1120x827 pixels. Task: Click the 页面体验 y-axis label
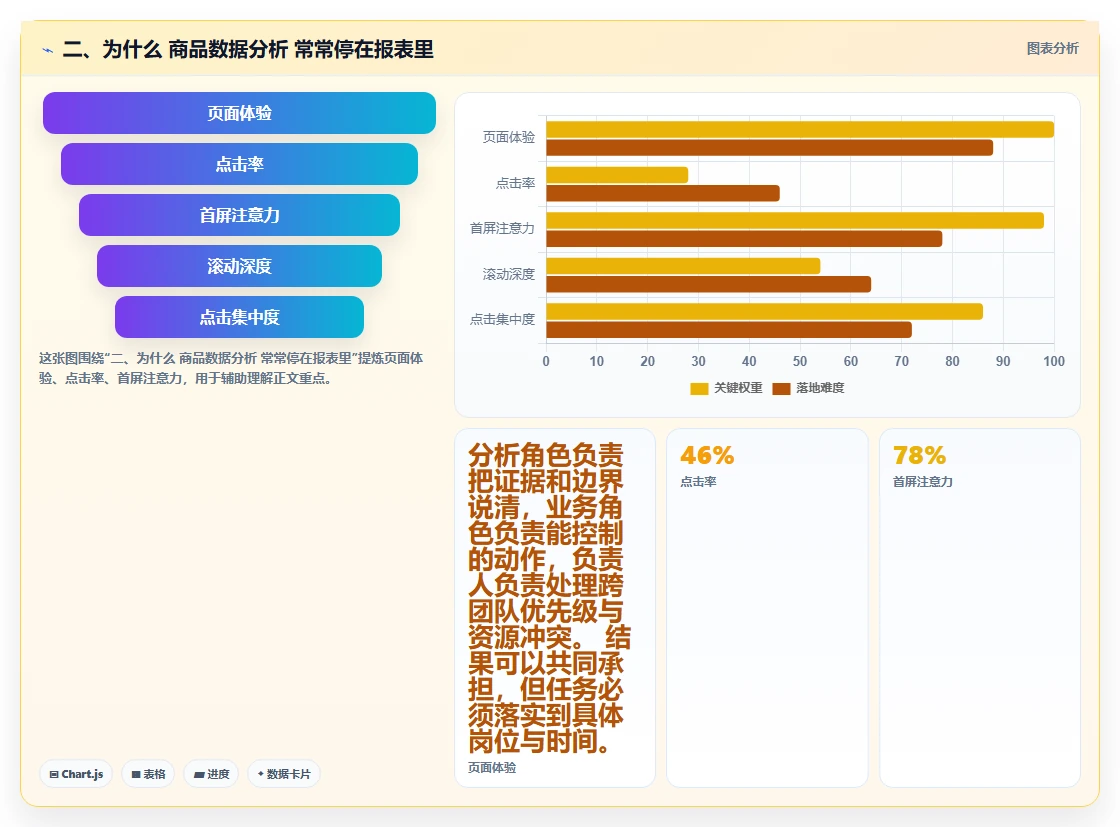click(509, 137)
